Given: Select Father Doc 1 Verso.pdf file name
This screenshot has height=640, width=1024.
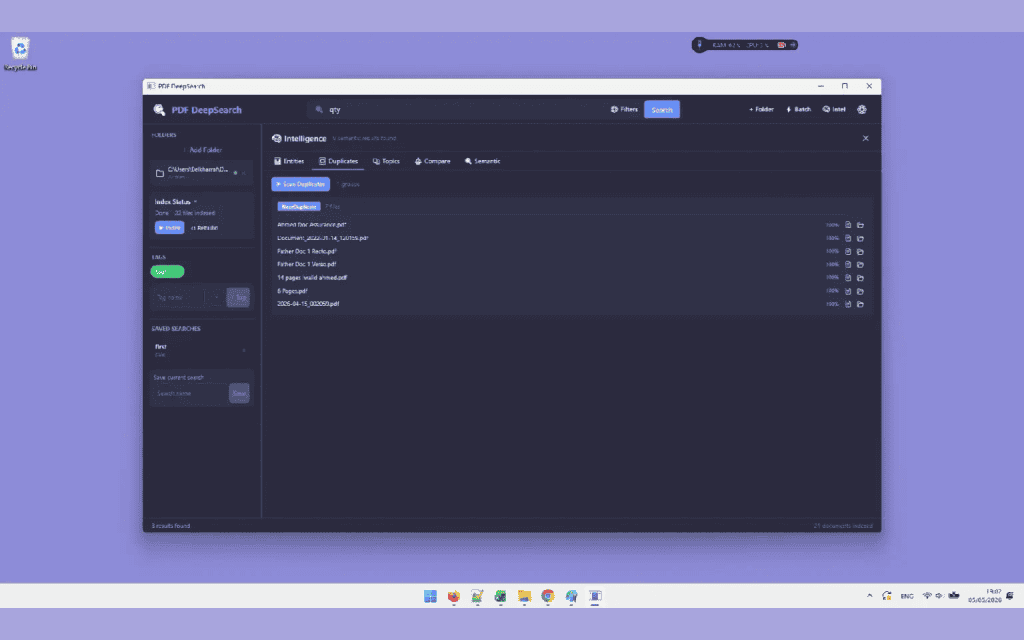Looking at the screenshot, I should (306, 264).
